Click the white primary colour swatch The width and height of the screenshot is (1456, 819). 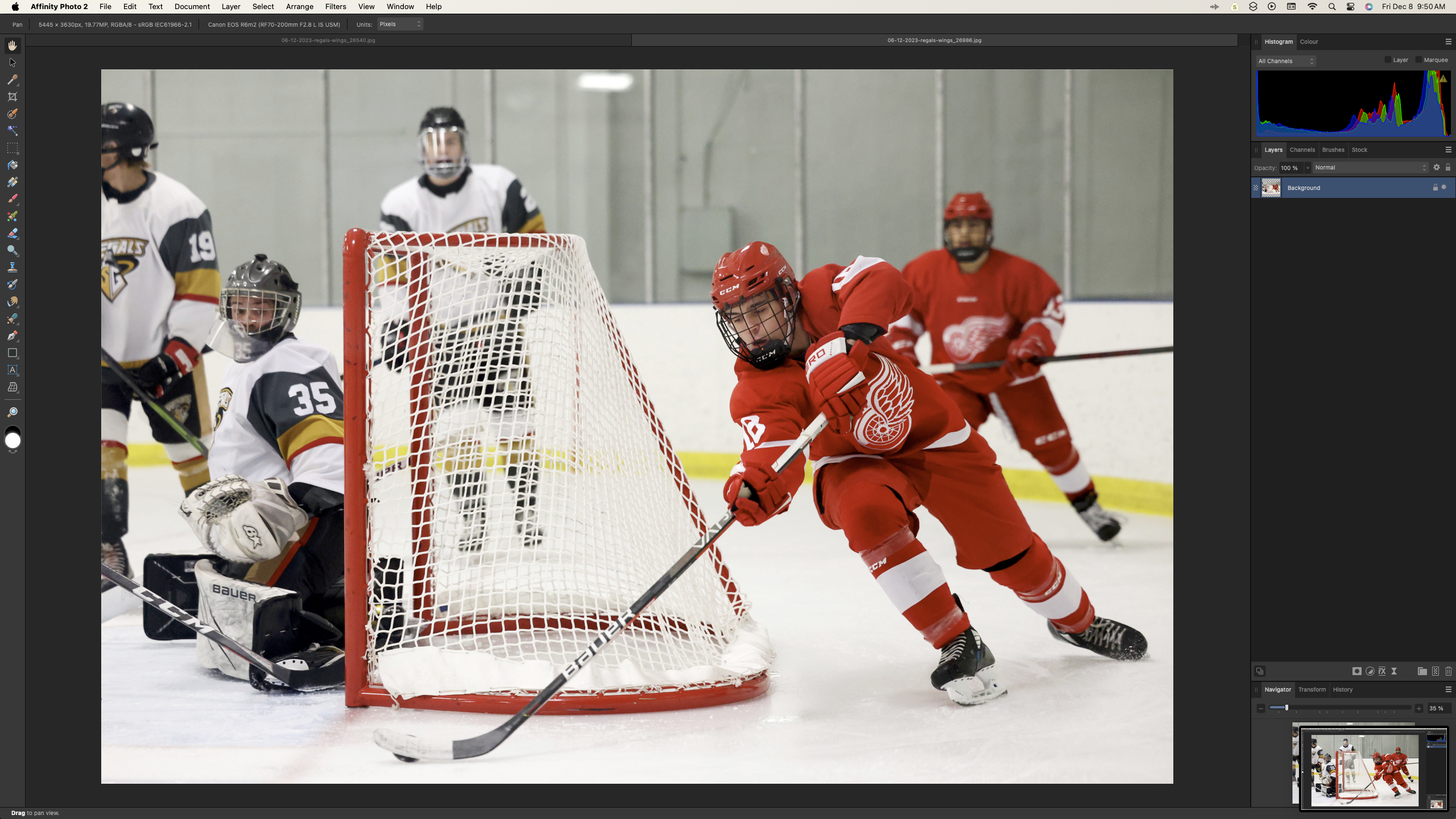(13, 441)
